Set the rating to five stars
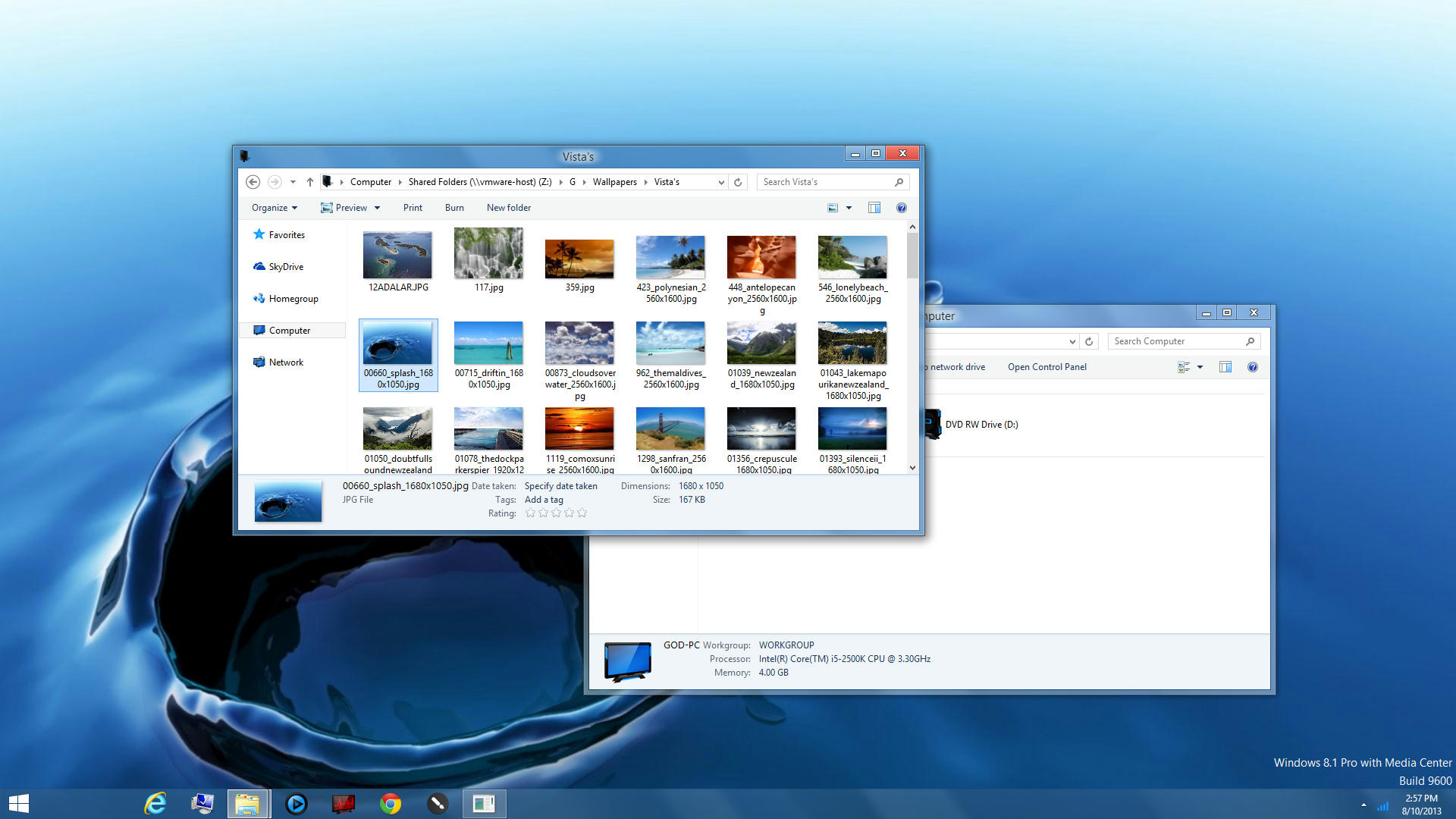The width and height of the screenshot is (1456, 819). [x=582, y=513]
